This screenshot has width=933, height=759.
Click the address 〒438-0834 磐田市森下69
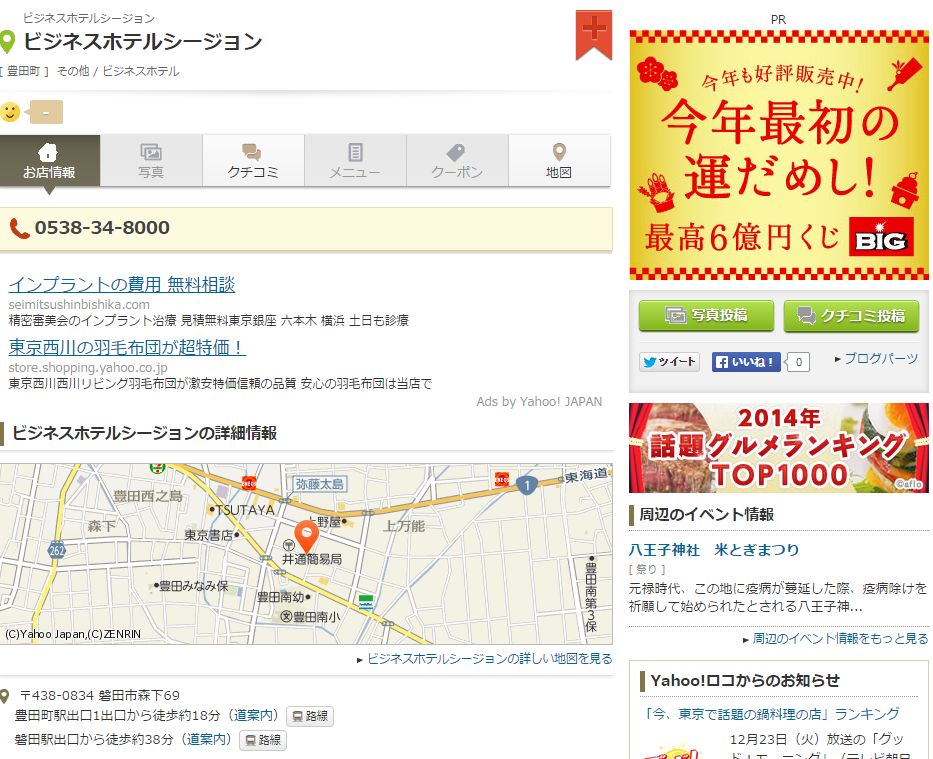tap(99, 695)
